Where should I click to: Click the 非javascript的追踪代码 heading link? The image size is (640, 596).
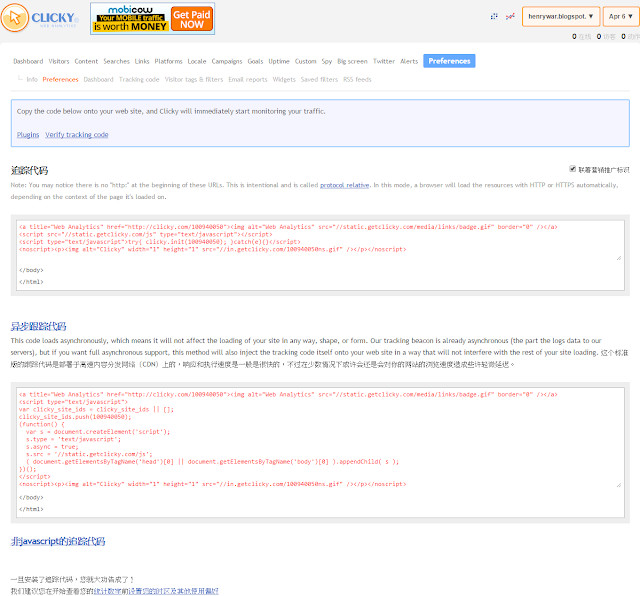pos(58,541)
